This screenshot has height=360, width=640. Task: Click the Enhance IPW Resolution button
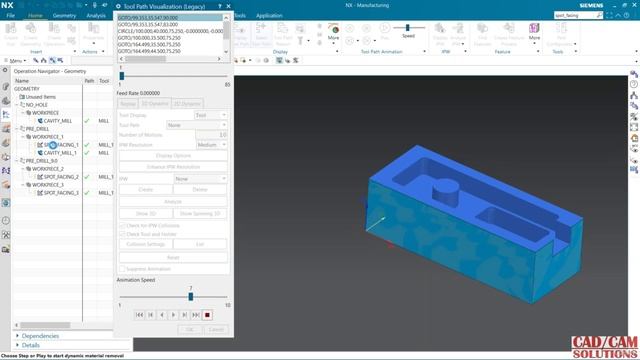pyautogui.click(x=173, y=167)
